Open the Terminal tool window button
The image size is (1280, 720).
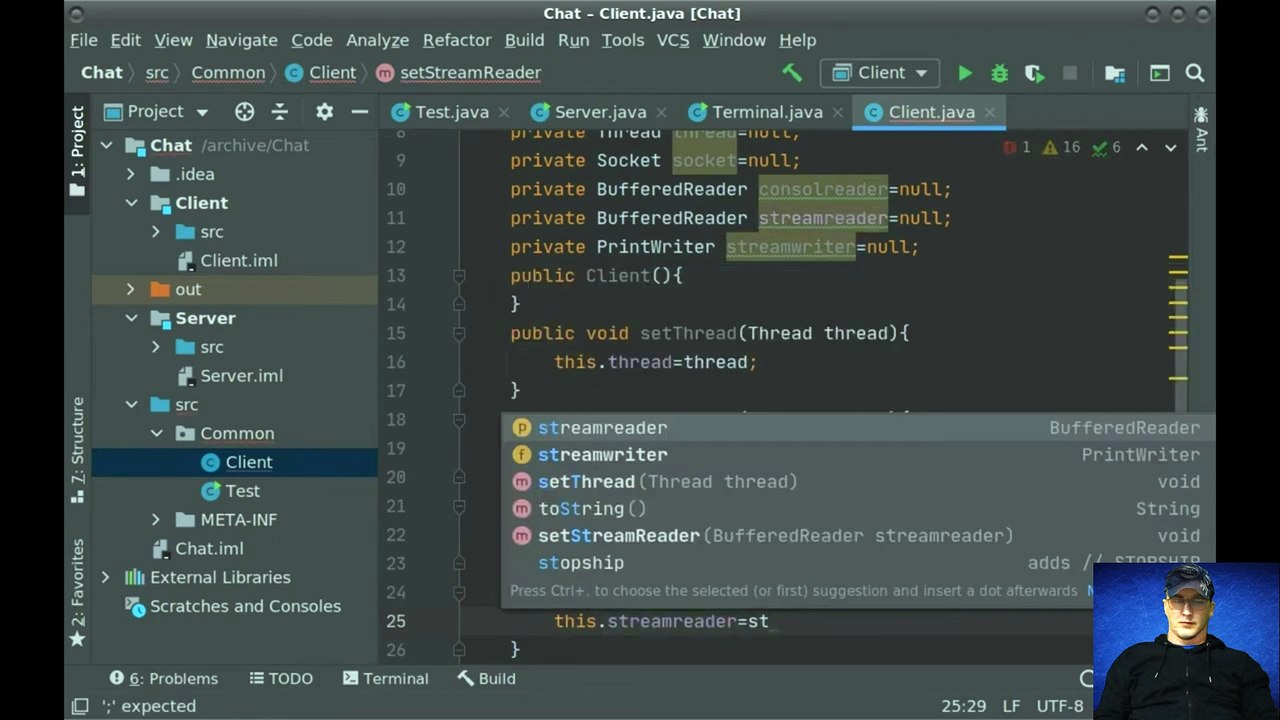click(x=386, y=678)
